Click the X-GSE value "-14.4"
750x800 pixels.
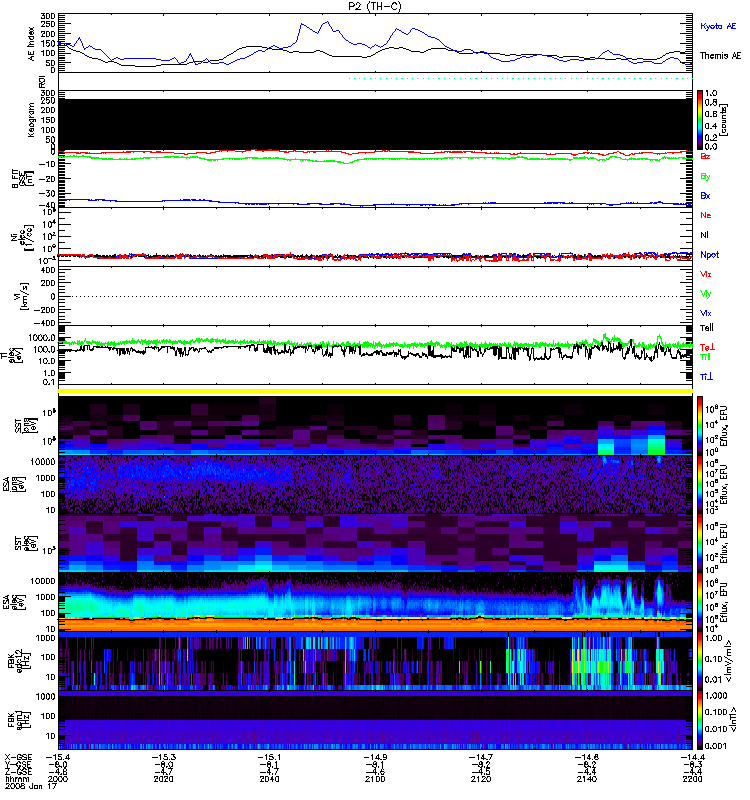click(x=692, y=757)
